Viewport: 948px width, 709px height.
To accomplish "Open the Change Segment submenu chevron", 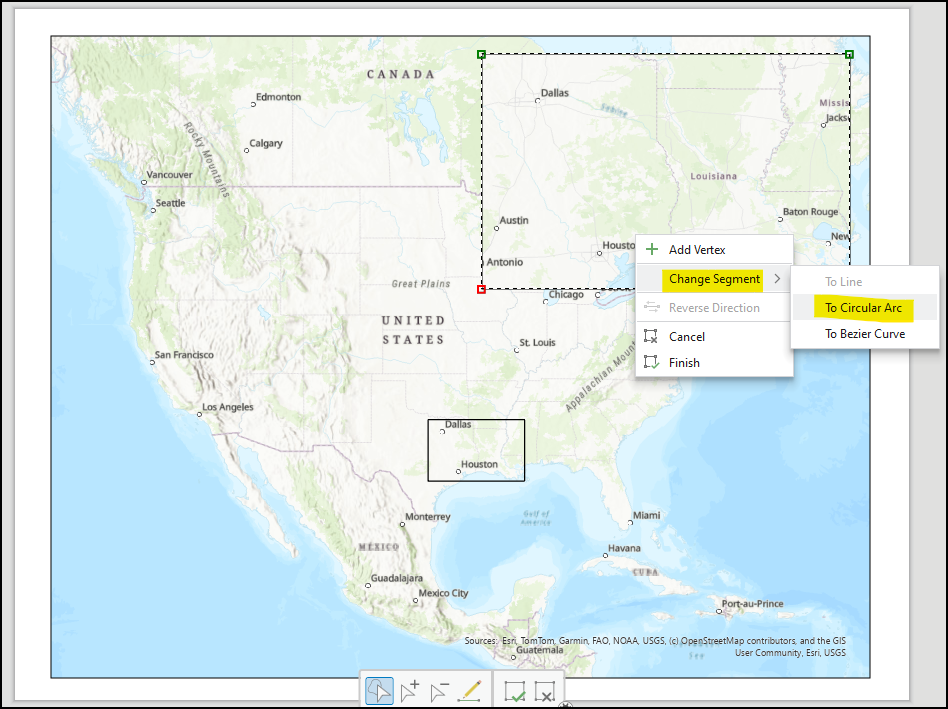I will pos(775,280).
